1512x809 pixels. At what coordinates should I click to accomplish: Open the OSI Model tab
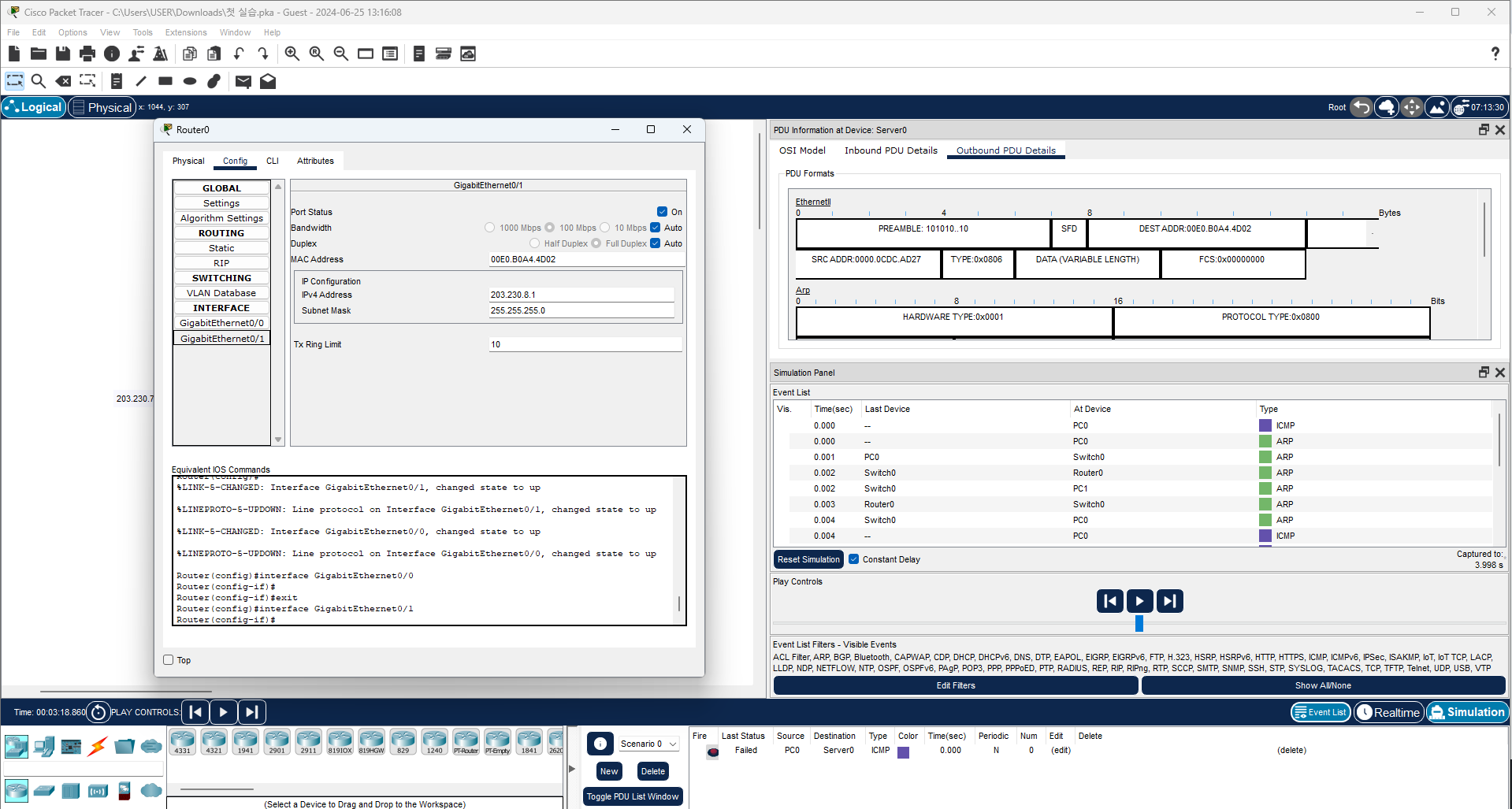coord(802,150)
